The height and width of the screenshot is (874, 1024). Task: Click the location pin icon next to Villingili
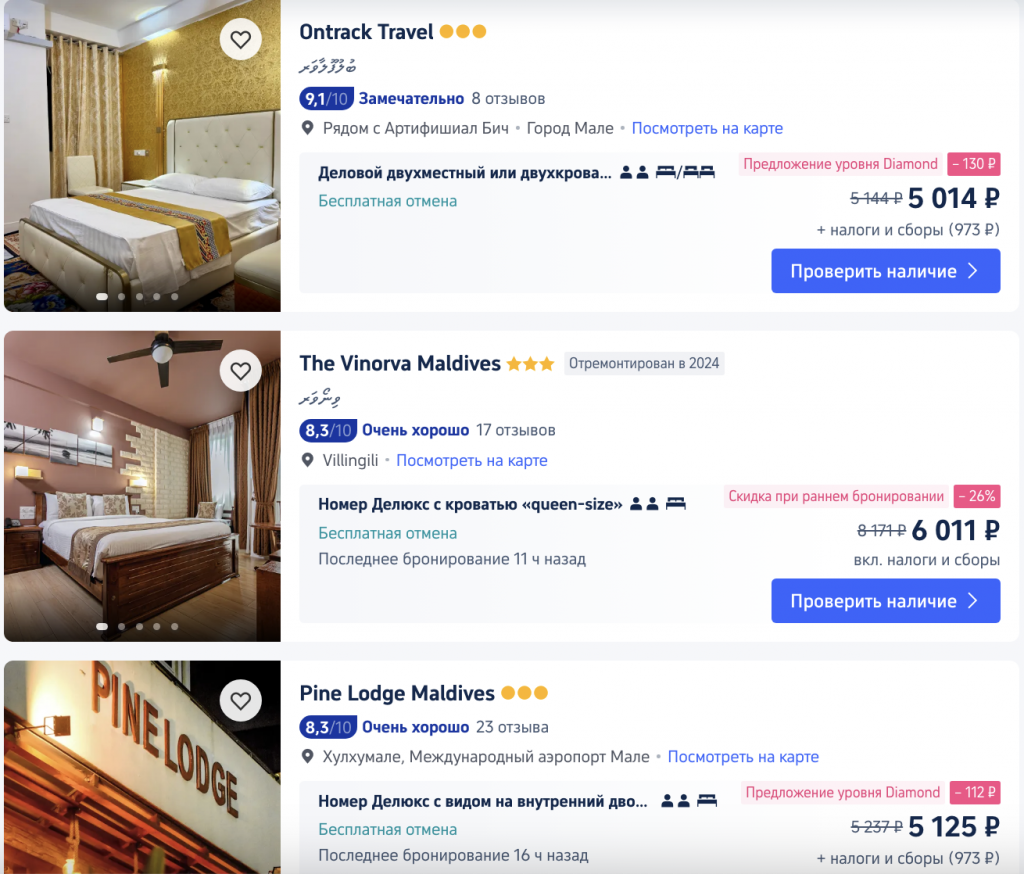tap(307, 461)
